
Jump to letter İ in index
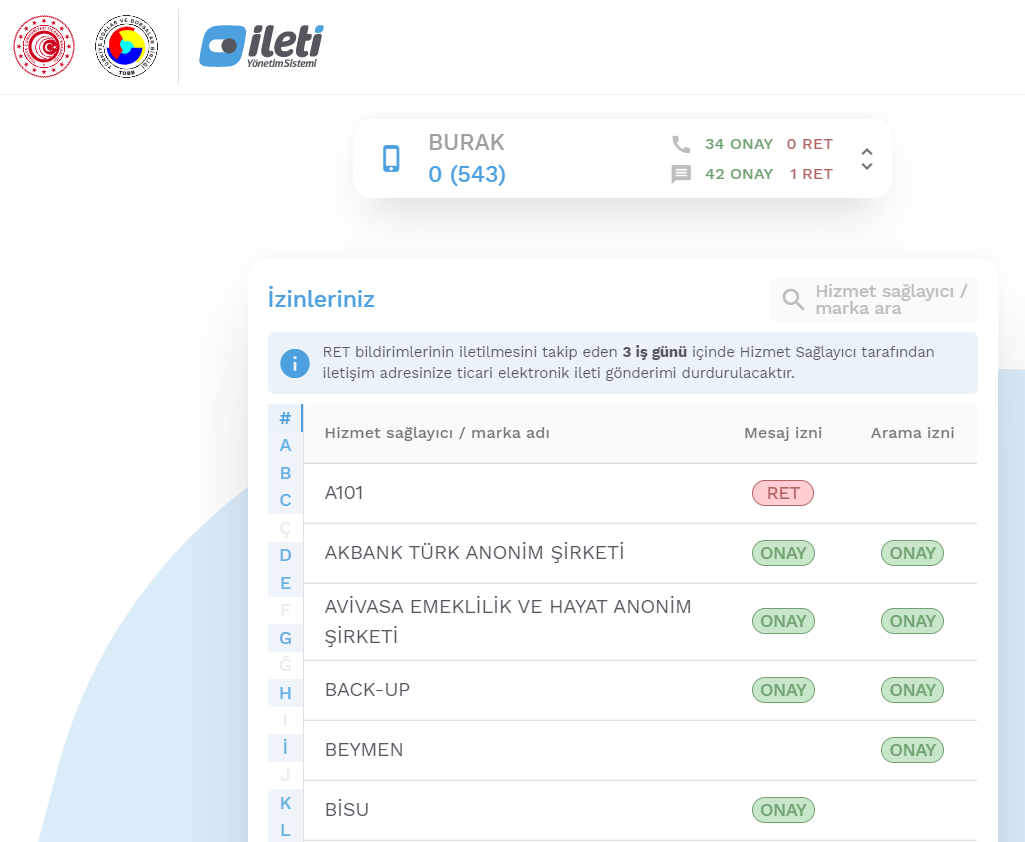click(x=285, y=748)
